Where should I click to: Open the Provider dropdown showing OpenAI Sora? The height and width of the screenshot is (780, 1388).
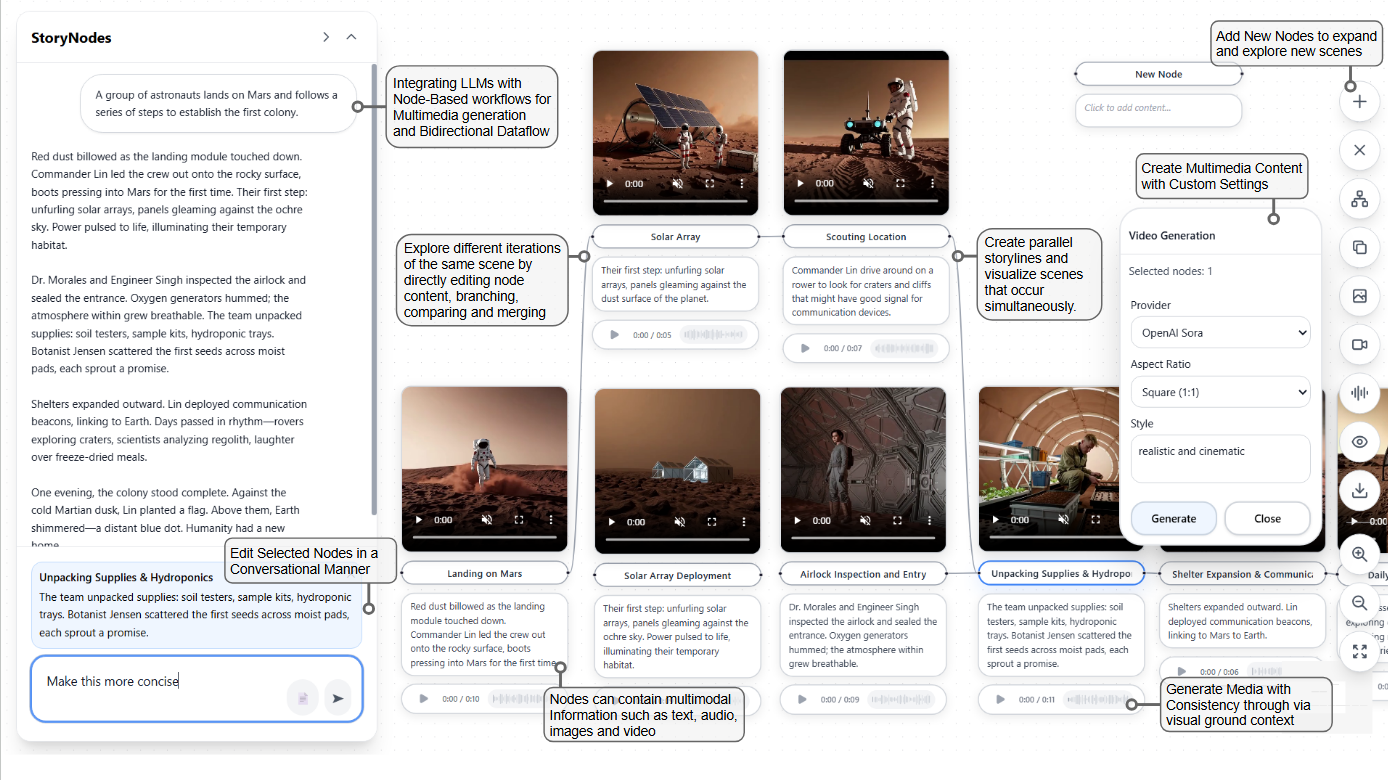(1220, 332)
